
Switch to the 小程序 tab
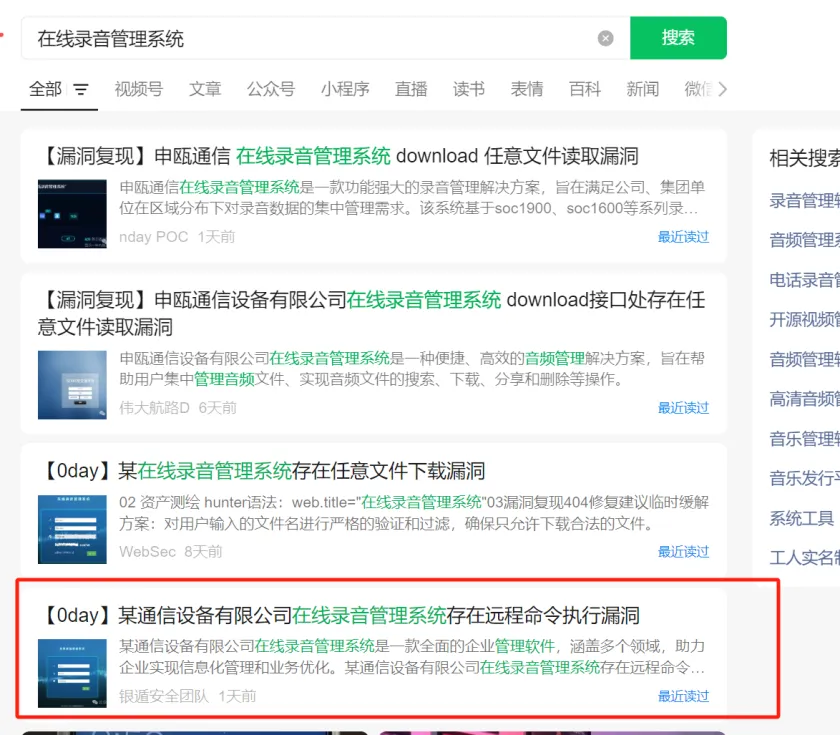coord(345,89)
